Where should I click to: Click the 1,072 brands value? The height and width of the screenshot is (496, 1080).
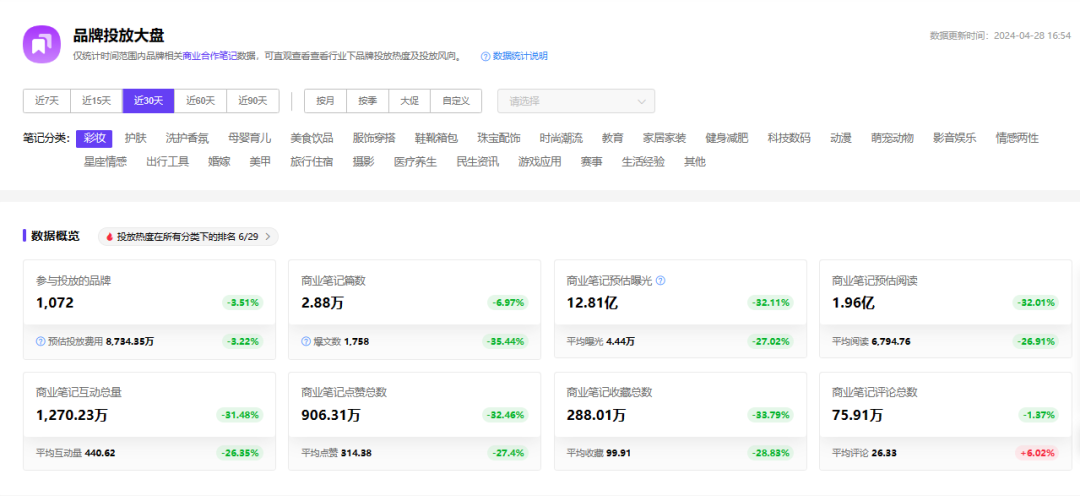coord(54,302)
